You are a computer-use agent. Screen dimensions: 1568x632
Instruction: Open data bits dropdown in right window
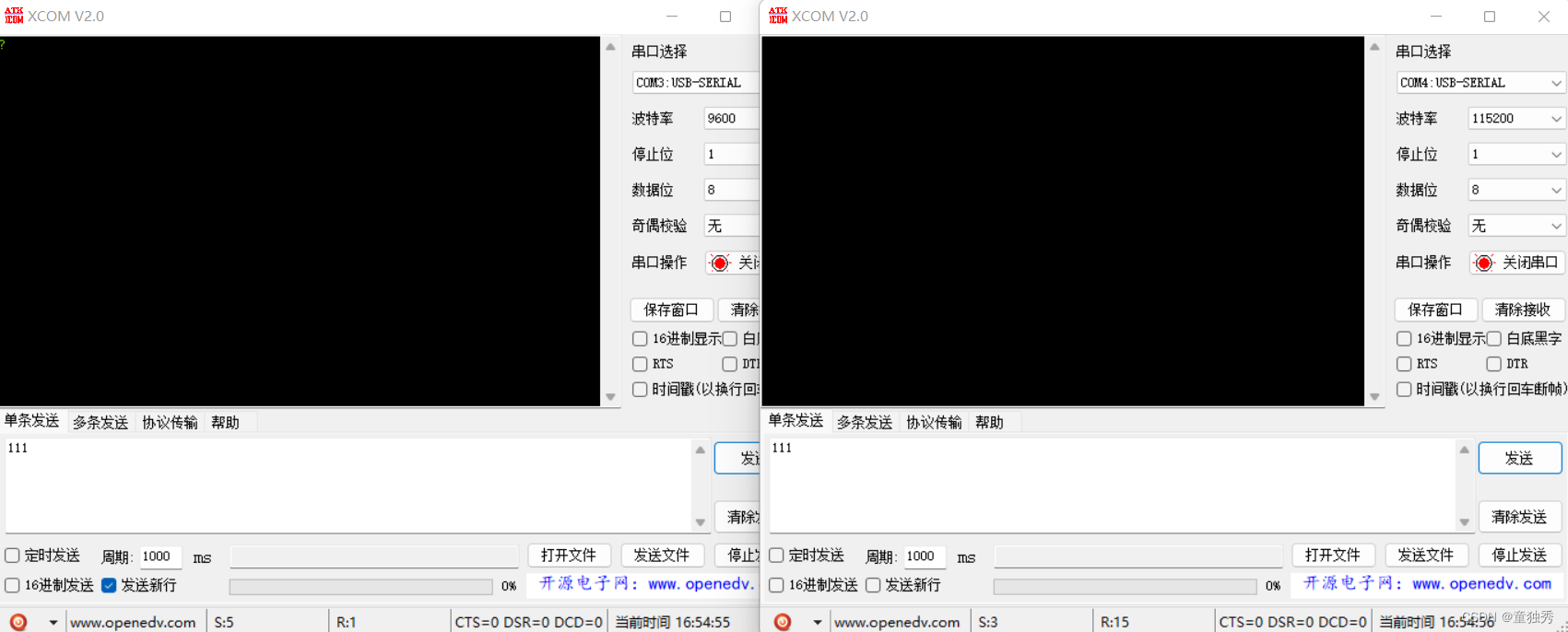(x=1516, y=190)
